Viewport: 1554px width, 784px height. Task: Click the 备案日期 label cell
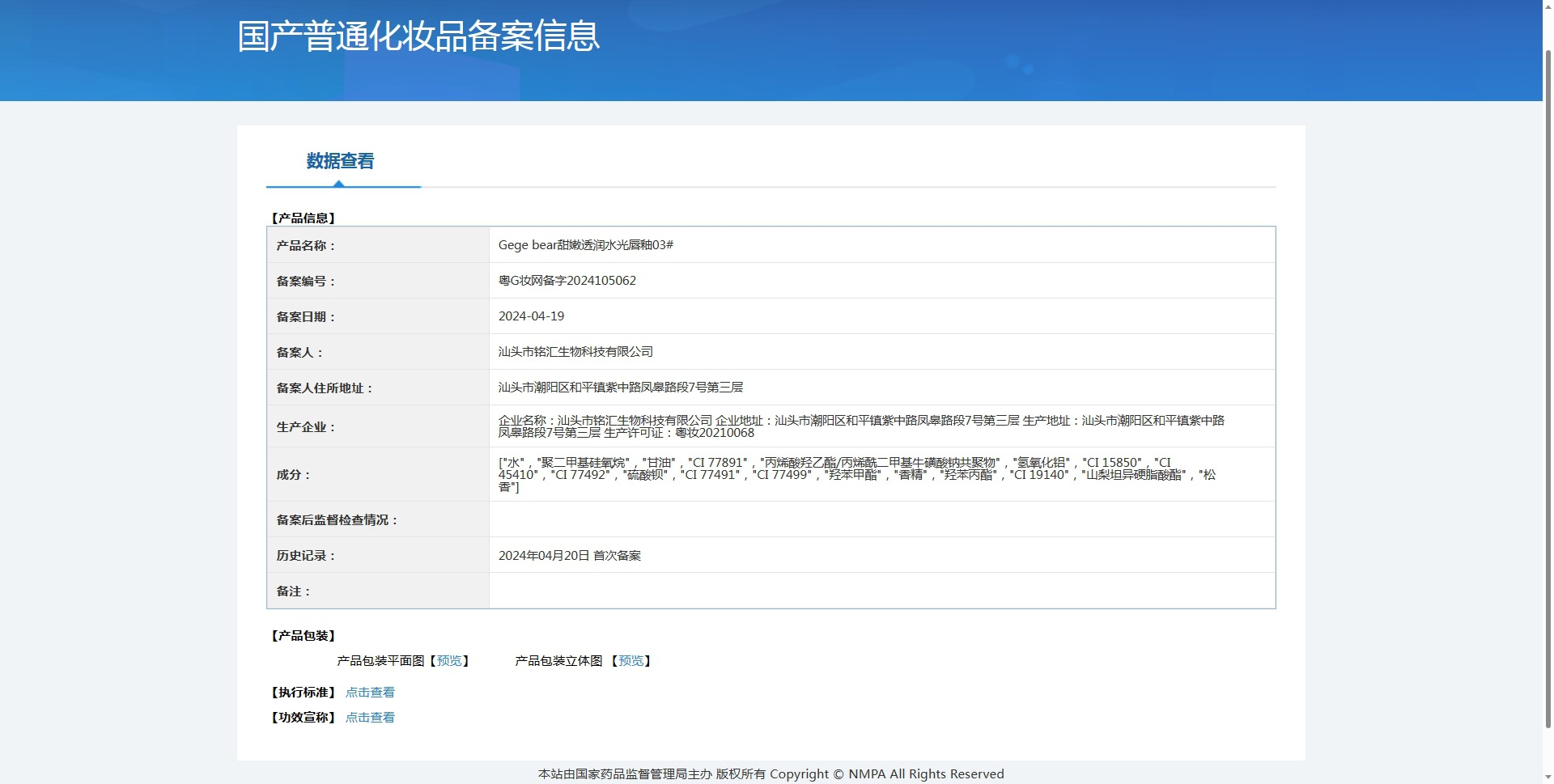378,316
